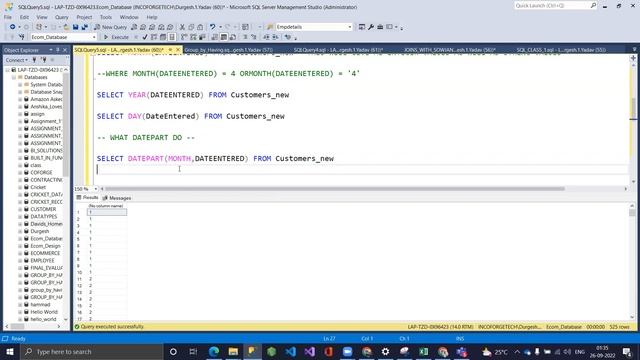The height and width of the screenshot is (360, 640).
Task: Open Visual Studio Code from the taskbar
Action: pos(291,351)
